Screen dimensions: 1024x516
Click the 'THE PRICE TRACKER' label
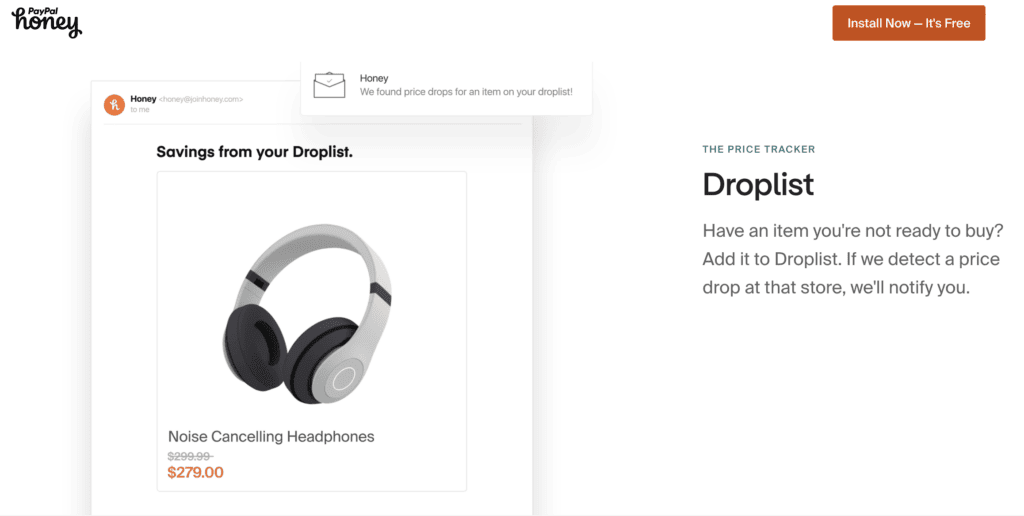(x=759, y=149)
